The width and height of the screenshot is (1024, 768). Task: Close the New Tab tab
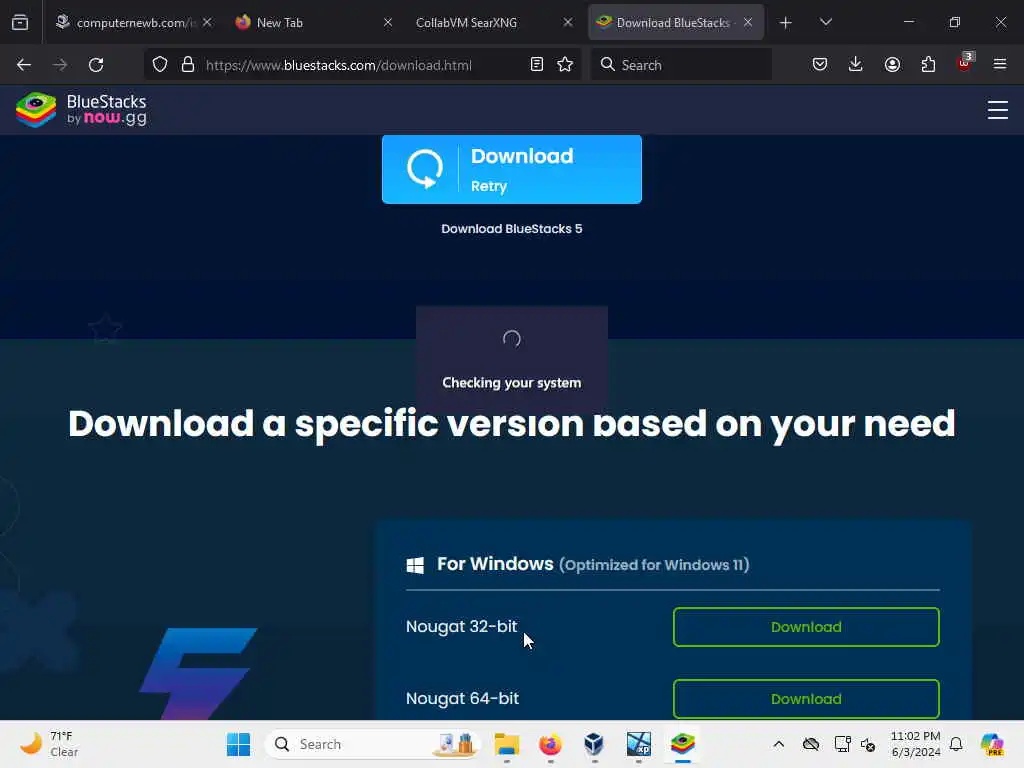point(387,22)
